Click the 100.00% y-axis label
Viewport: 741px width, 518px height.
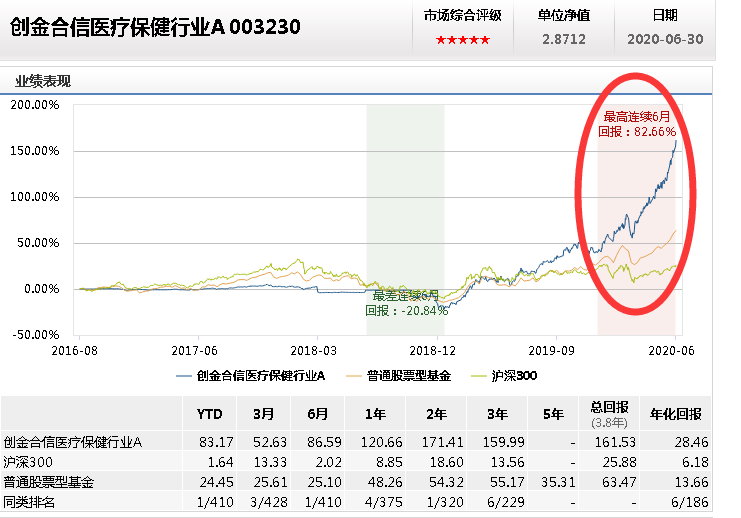tap(35, 197)
